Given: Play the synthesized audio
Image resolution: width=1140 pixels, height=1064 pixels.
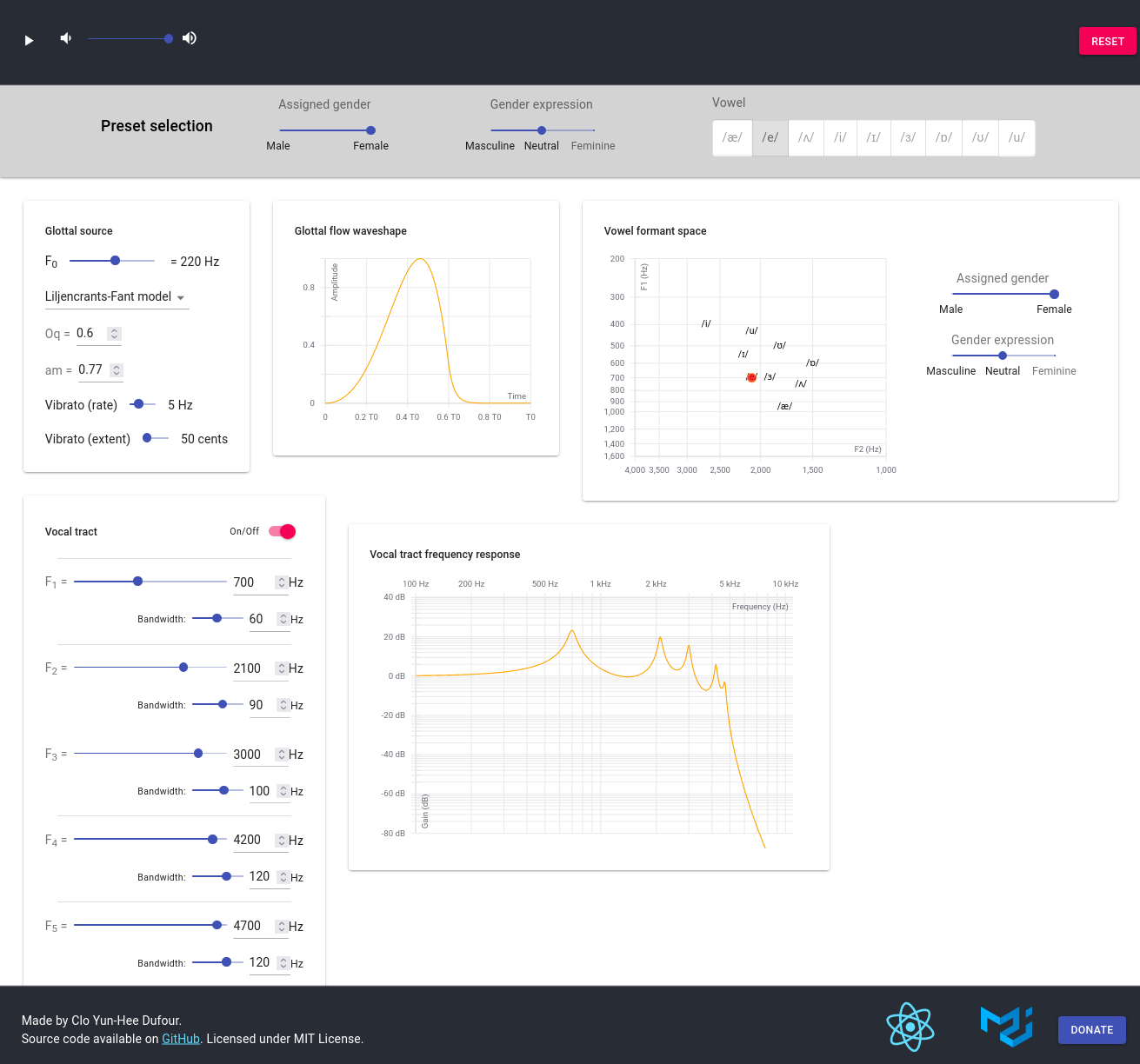Looking at the screenshot, I should [x=29, y=40].
